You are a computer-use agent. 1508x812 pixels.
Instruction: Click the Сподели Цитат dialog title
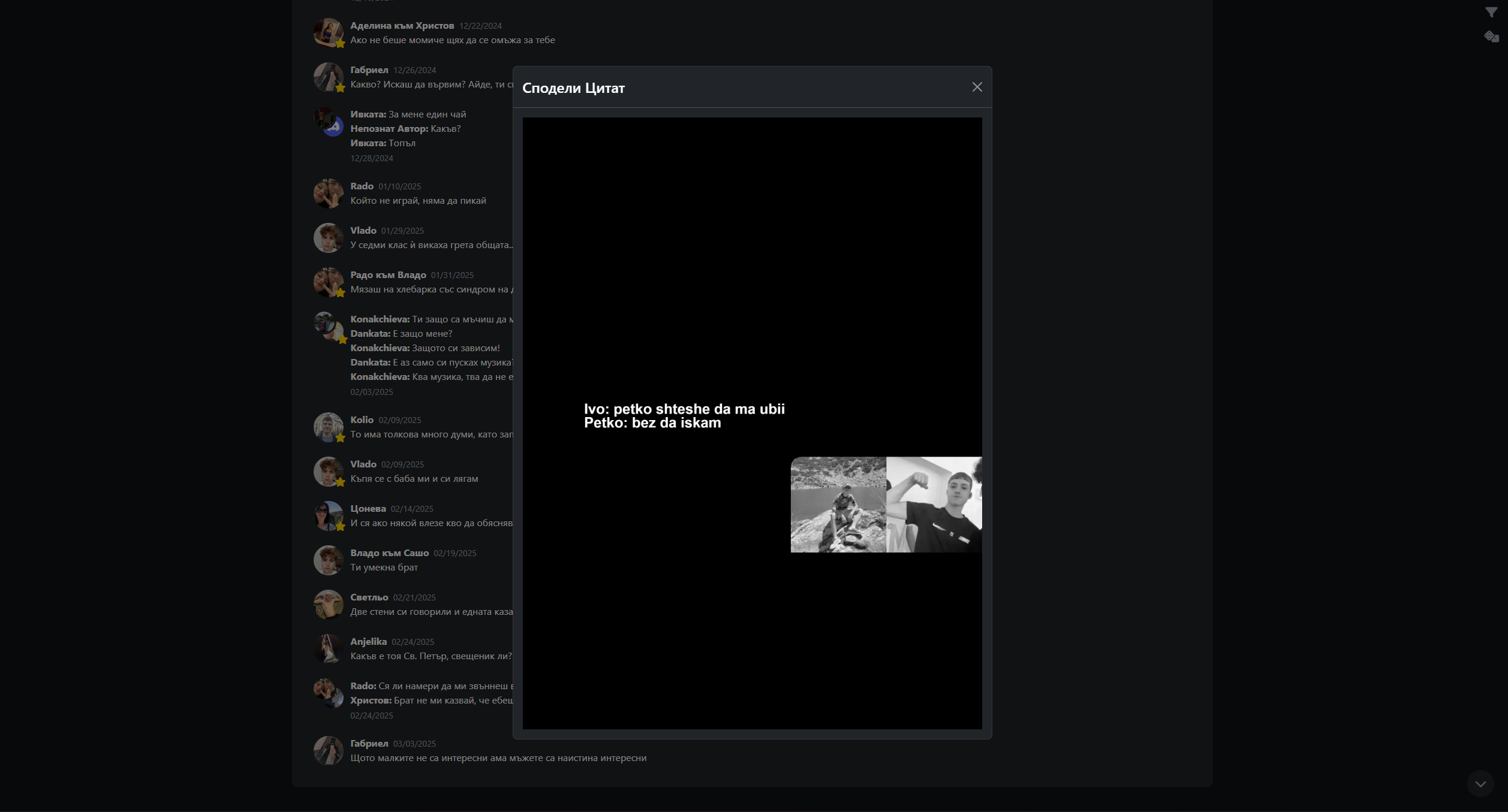573,88
